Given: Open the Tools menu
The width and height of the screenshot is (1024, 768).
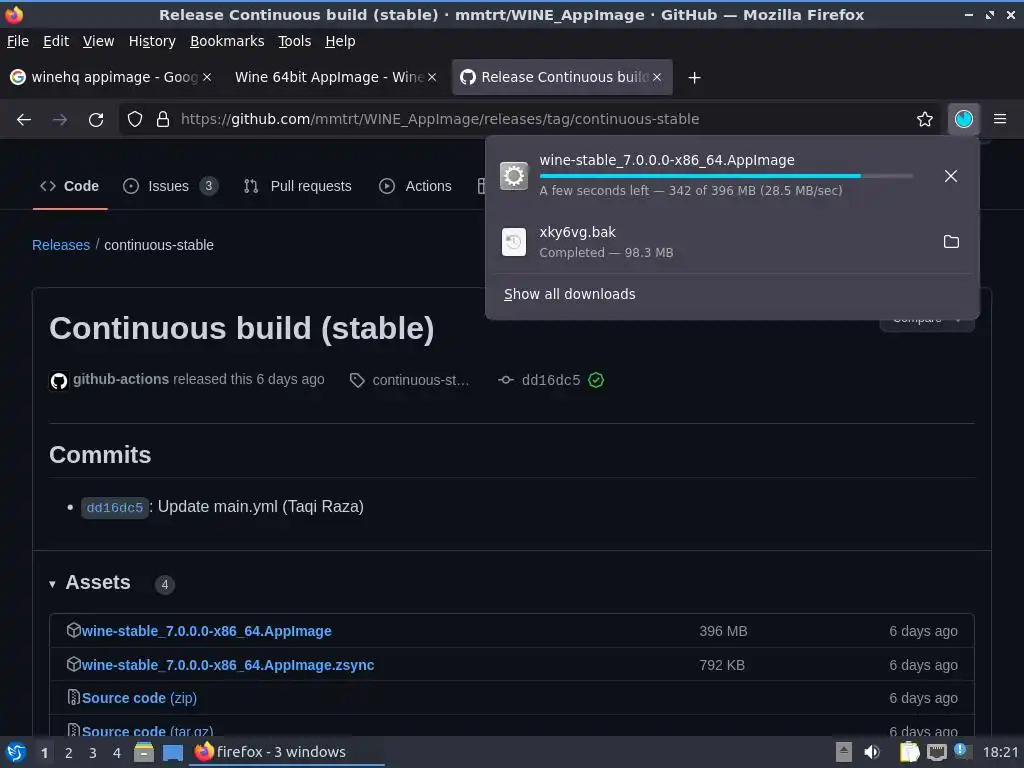Looking at the screenshot, I should tap(295, 41).
